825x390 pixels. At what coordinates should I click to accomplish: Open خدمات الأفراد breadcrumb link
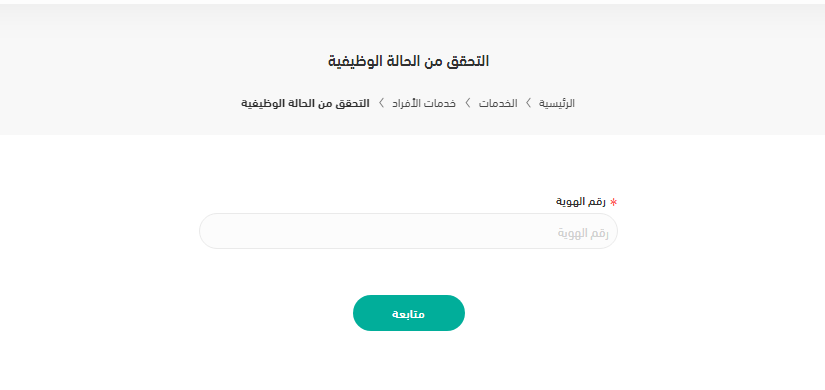tap(424, 103)
